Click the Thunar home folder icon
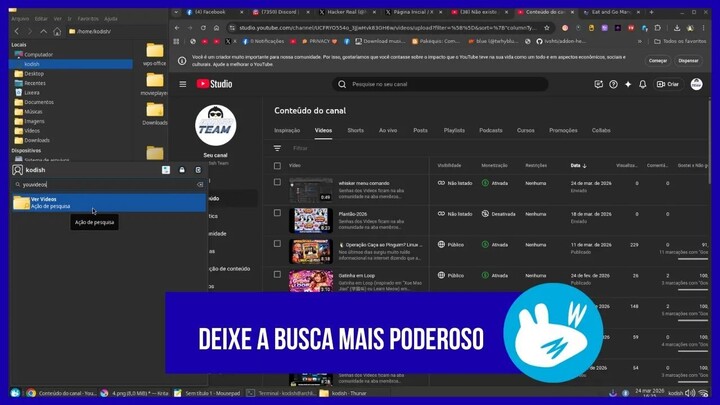 pos(57,31)
